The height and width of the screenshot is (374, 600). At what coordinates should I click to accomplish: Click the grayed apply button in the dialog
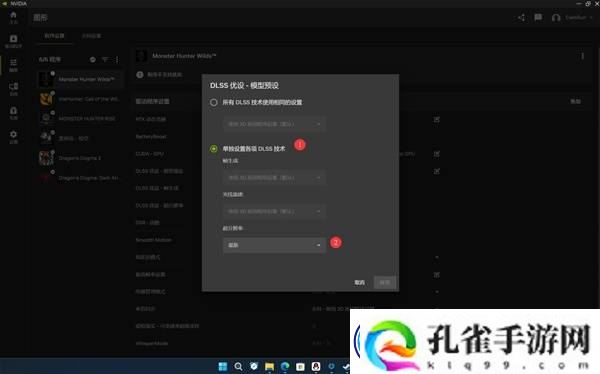coord(385,283)
